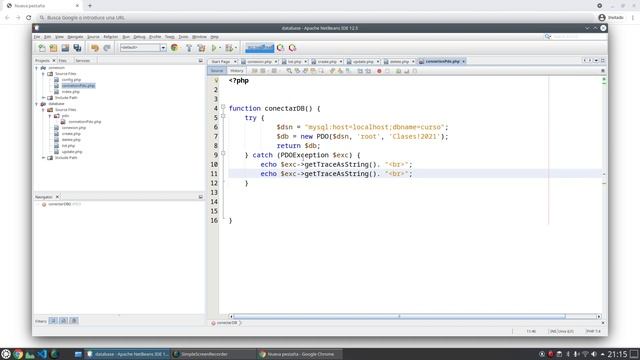Switch to the list.php editor tab
Image resolution: width=640 pixels, height=360 pixels.
pyautogui.click(x=294, y=62)
